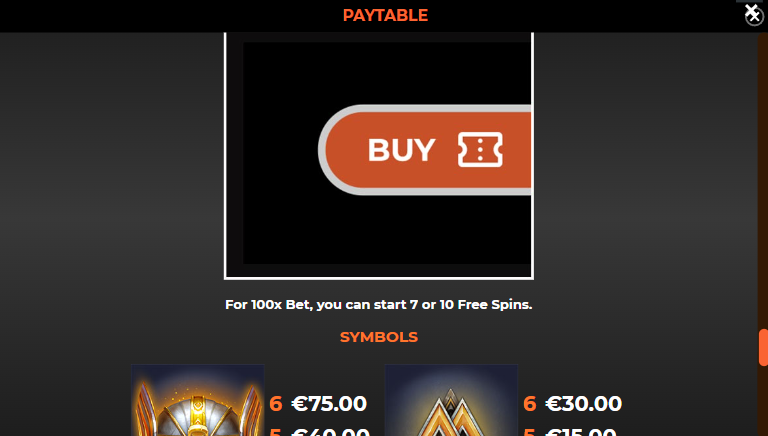This screenshot has width=768, height=436.
Task: Select the golden triangle peaks symbol
Action: pyautogui.click(x=452, y=400)
